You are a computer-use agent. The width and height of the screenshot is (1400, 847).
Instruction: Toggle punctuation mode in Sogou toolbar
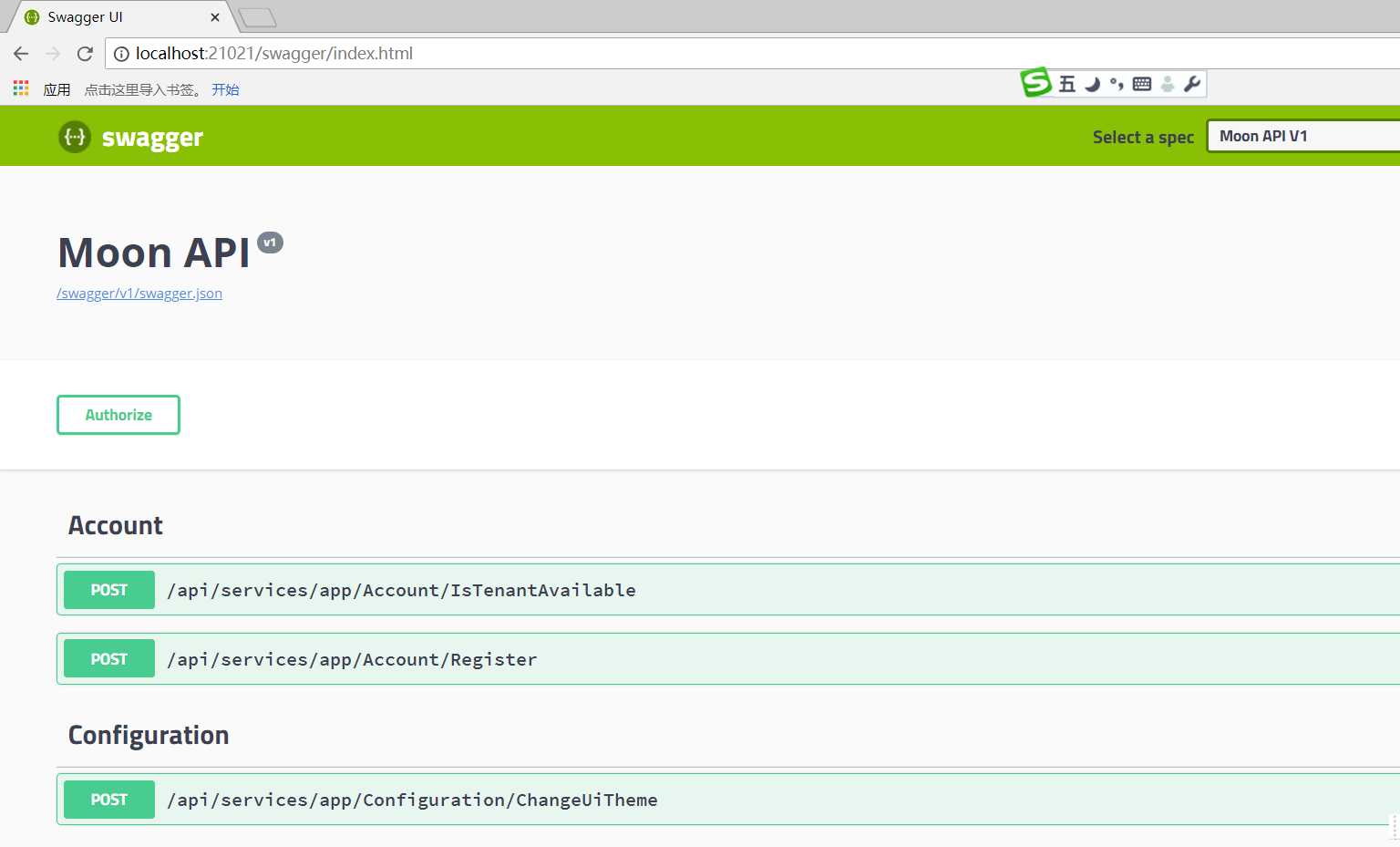[x=1117, y=84]
